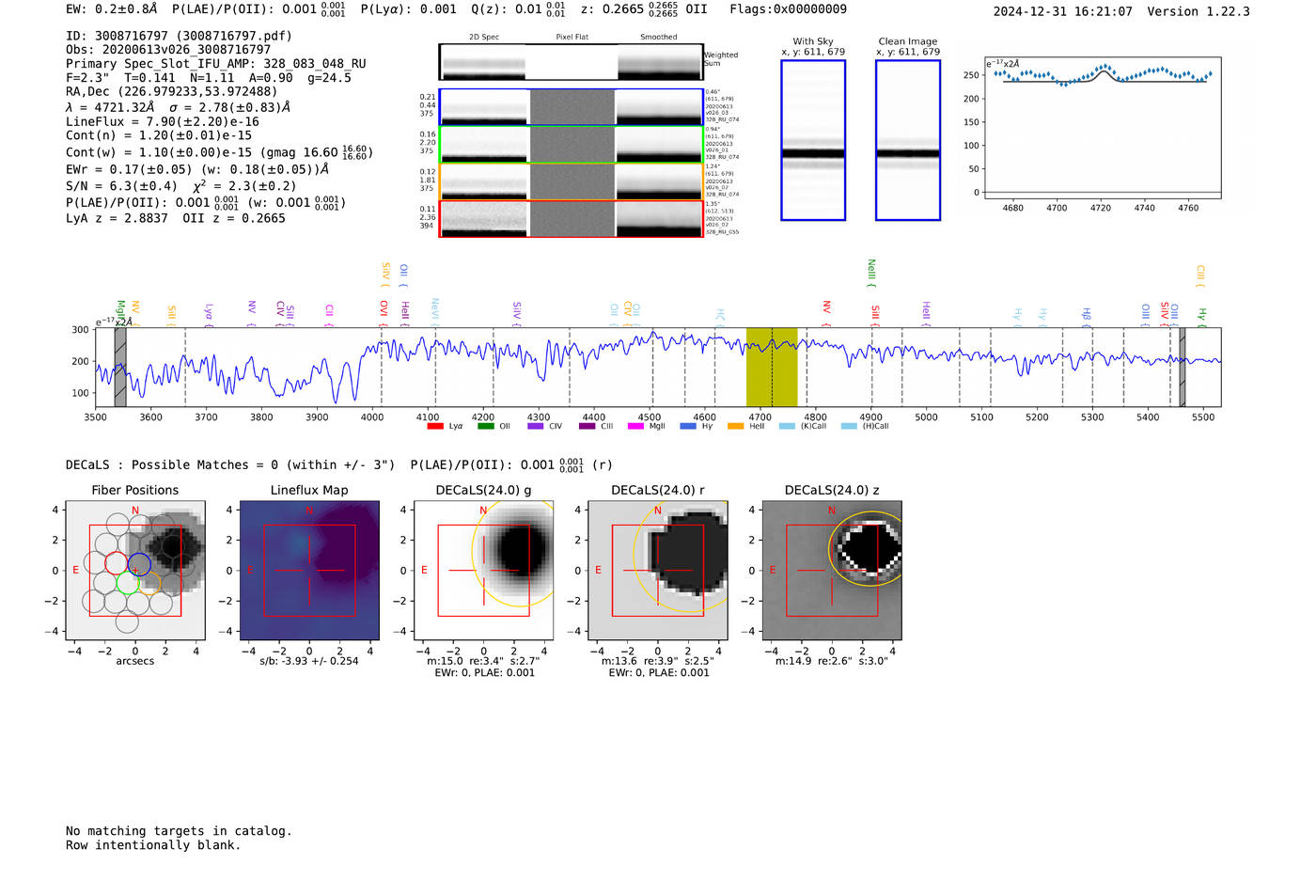Click the EWr = 0.17(±0.05) line
The width and height of the screenshot is (1316, 896).
pyautogui.click(x=197, y=169)
